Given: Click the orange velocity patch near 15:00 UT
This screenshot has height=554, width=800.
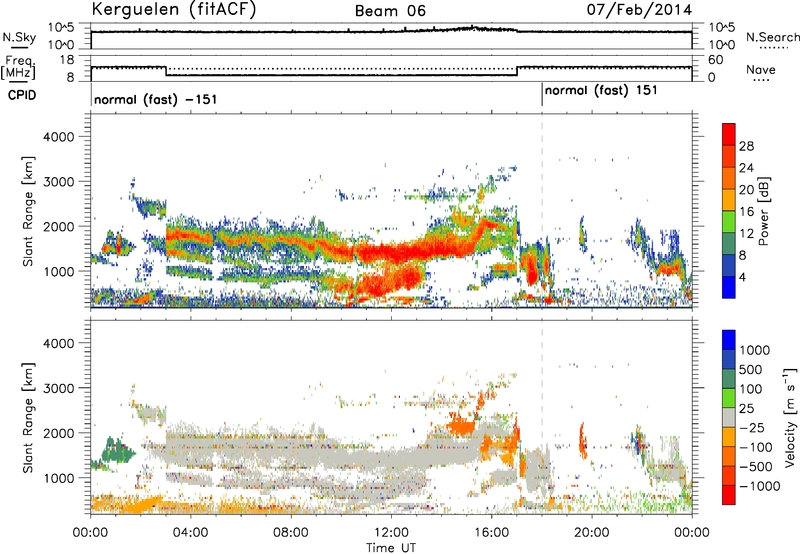Looking at the screenshot, I should pos(462,425).
